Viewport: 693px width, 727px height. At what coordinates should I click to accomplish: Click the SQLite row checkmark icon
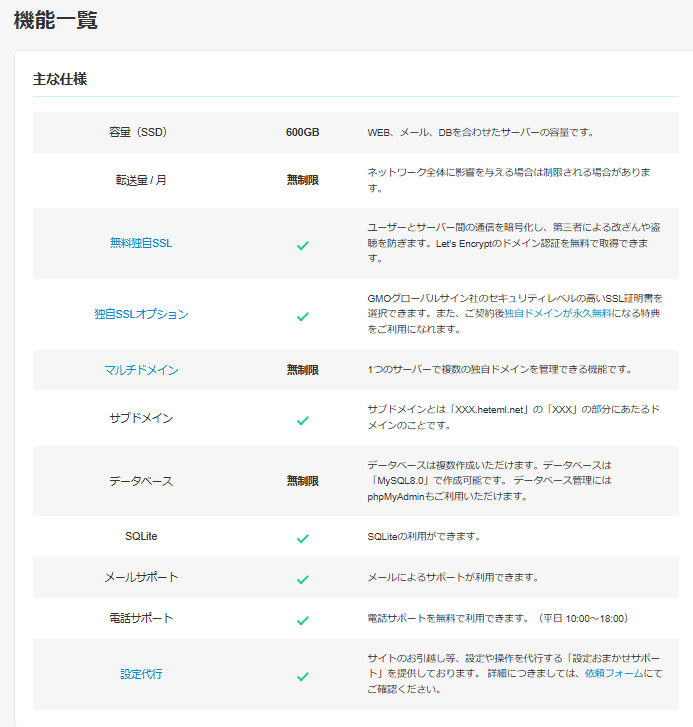(302, 537)
